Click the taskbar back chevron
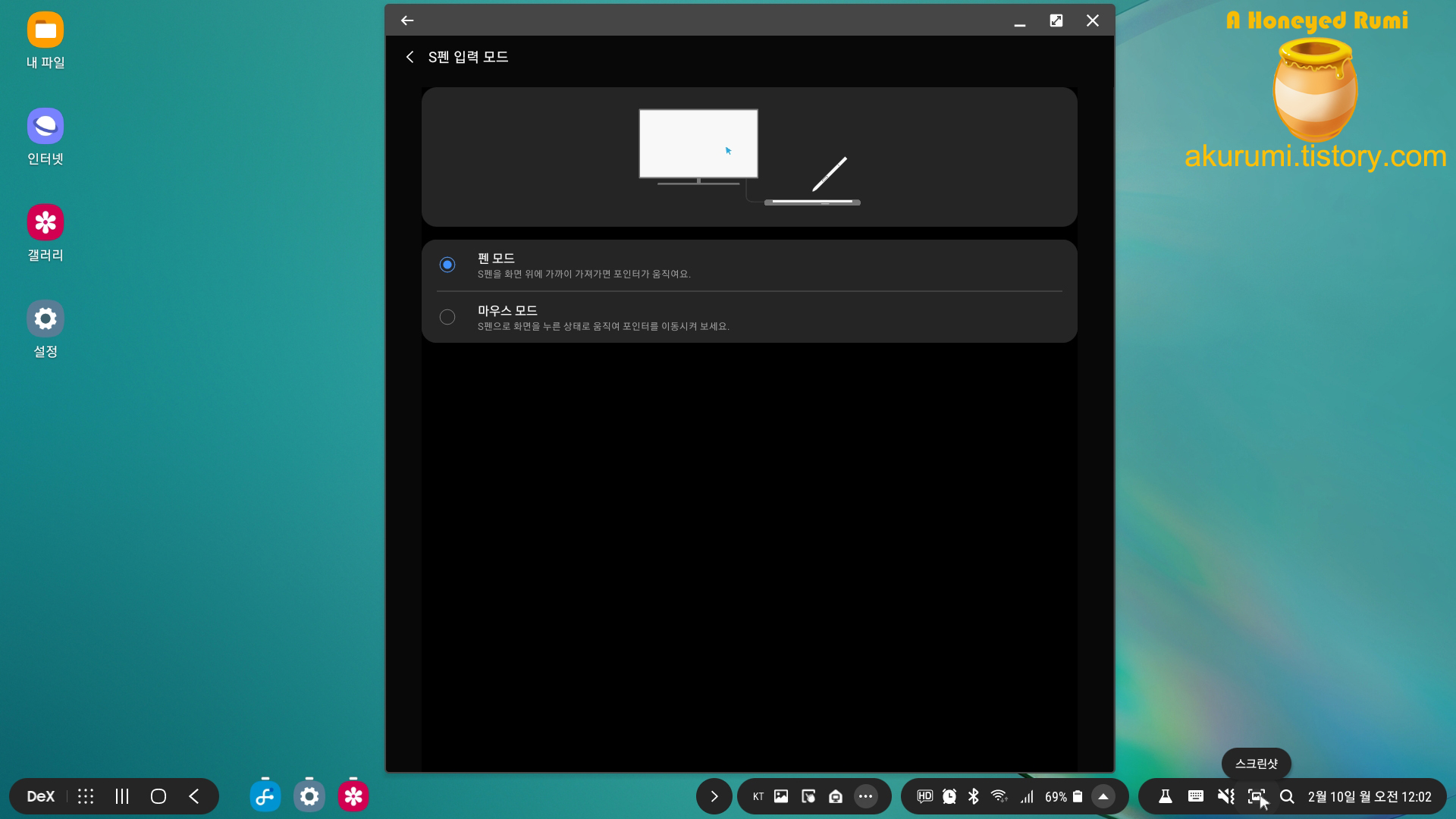 (x=194, y=796)
